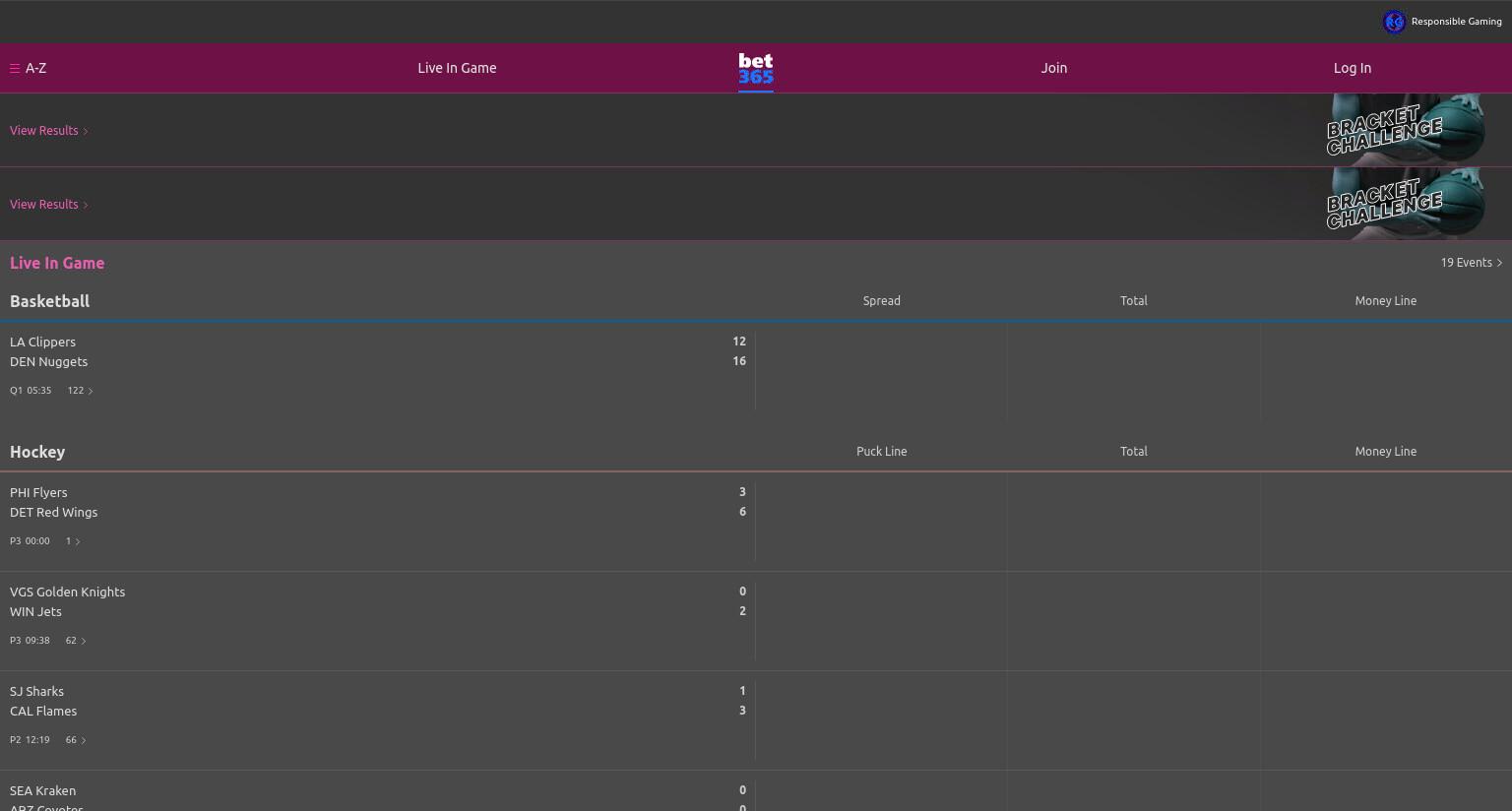This screenshot has width=1512, height=811.
Task: Open the DET Red Wings team row
Action: (53, 512)
